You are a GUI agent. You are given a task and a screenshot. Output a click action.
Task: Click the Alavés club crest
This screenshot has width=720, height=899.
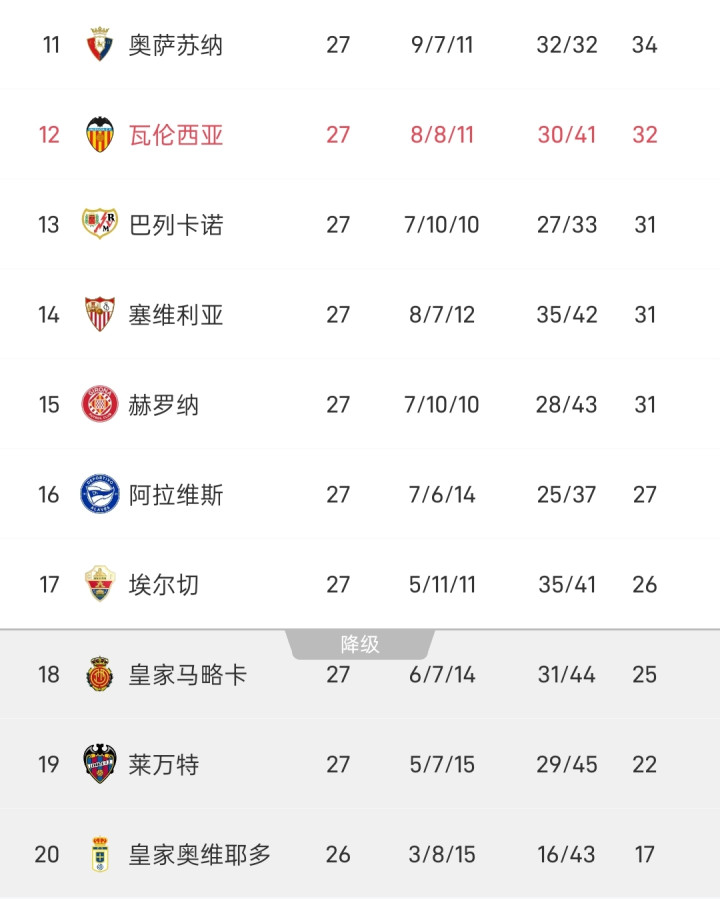(x=100, y=494)
